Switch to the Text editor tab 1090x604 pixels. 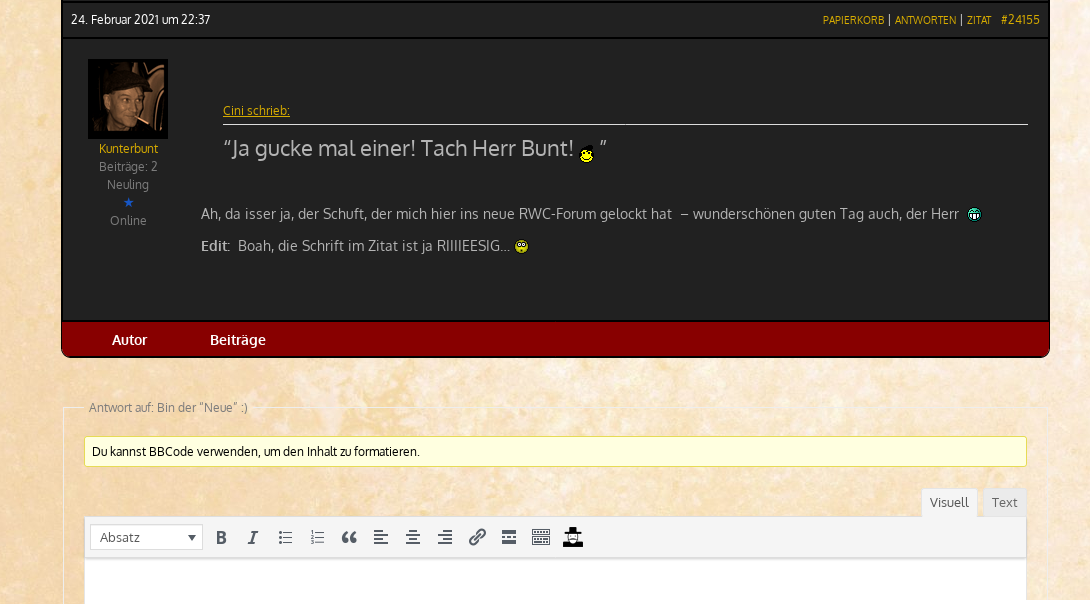tap(1004, 502)
